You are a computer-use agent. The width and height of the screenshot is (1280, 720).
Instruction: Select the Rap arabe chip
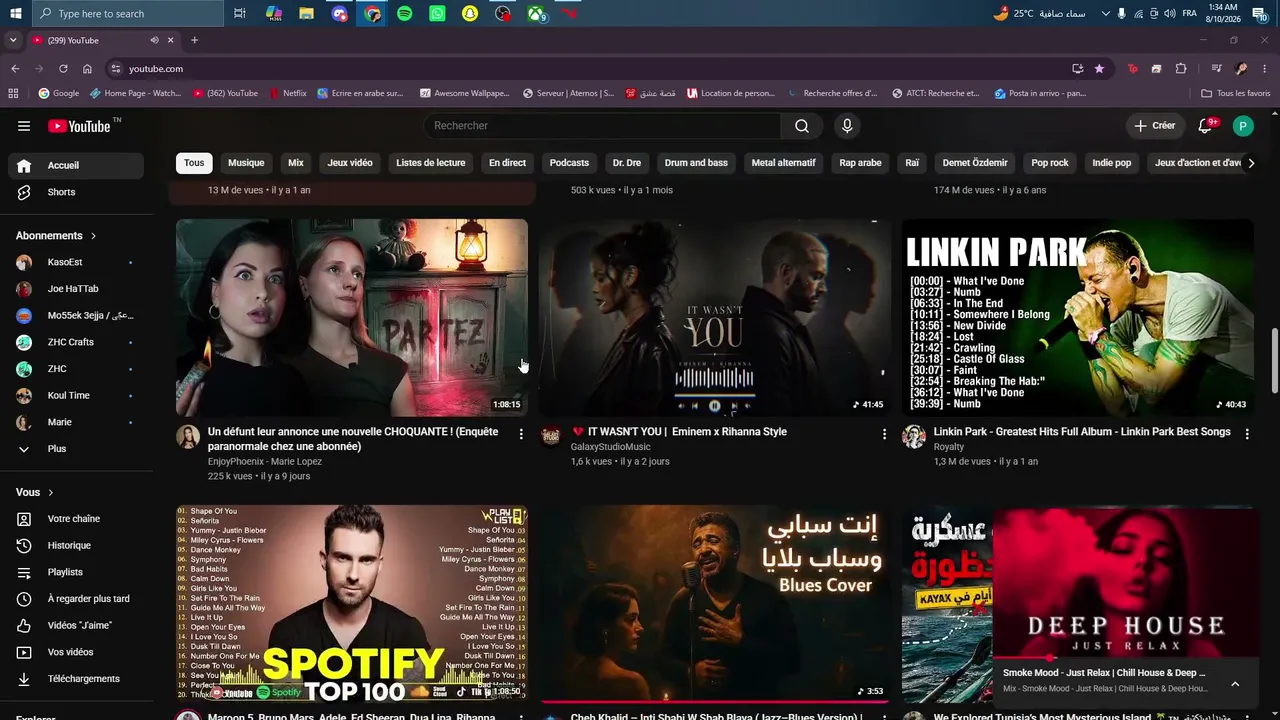pos(860,163)
